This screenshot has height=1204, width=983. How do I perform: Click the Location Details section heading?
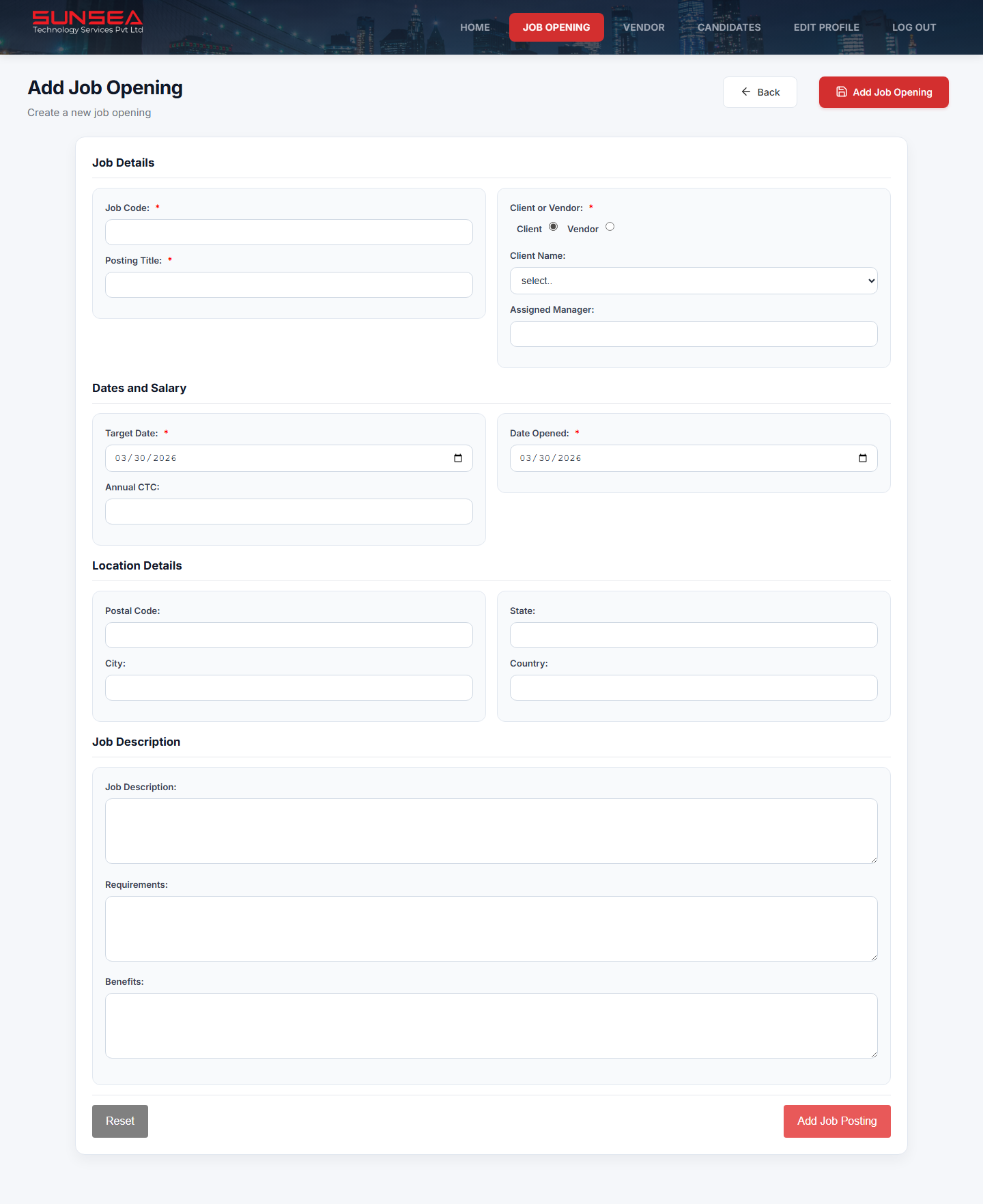point(137,565)
